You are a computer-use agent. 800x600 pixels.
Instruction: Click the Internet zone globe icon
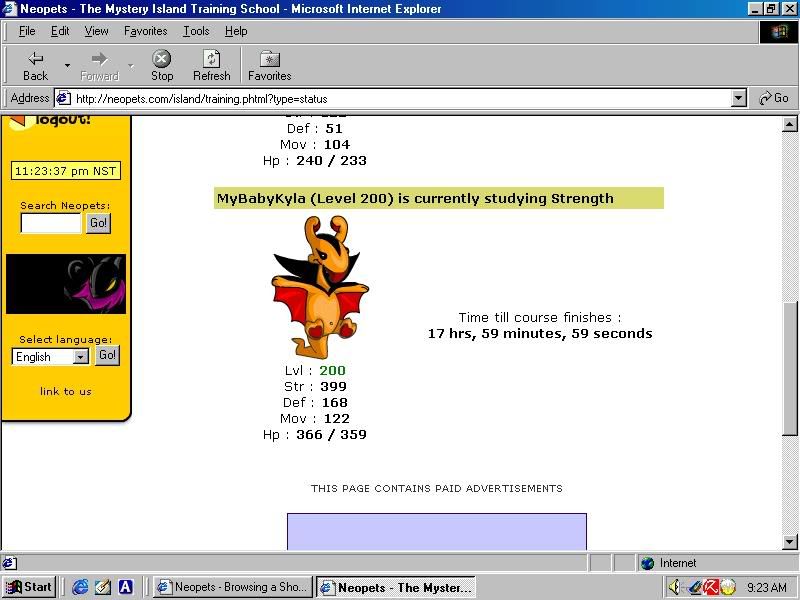pos(647,563)
